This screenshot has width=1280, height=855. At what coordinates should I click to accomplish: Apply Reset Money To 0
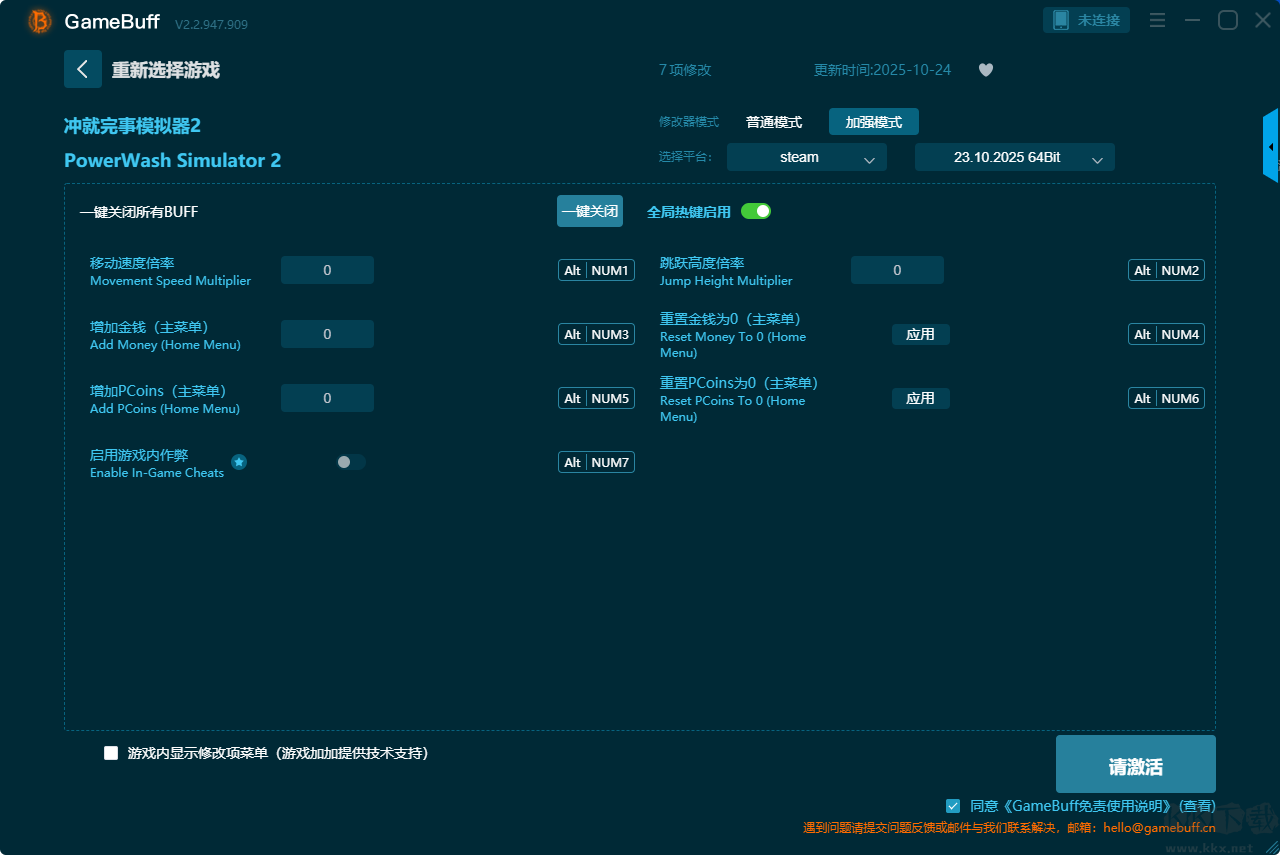(x=921, y=335)
